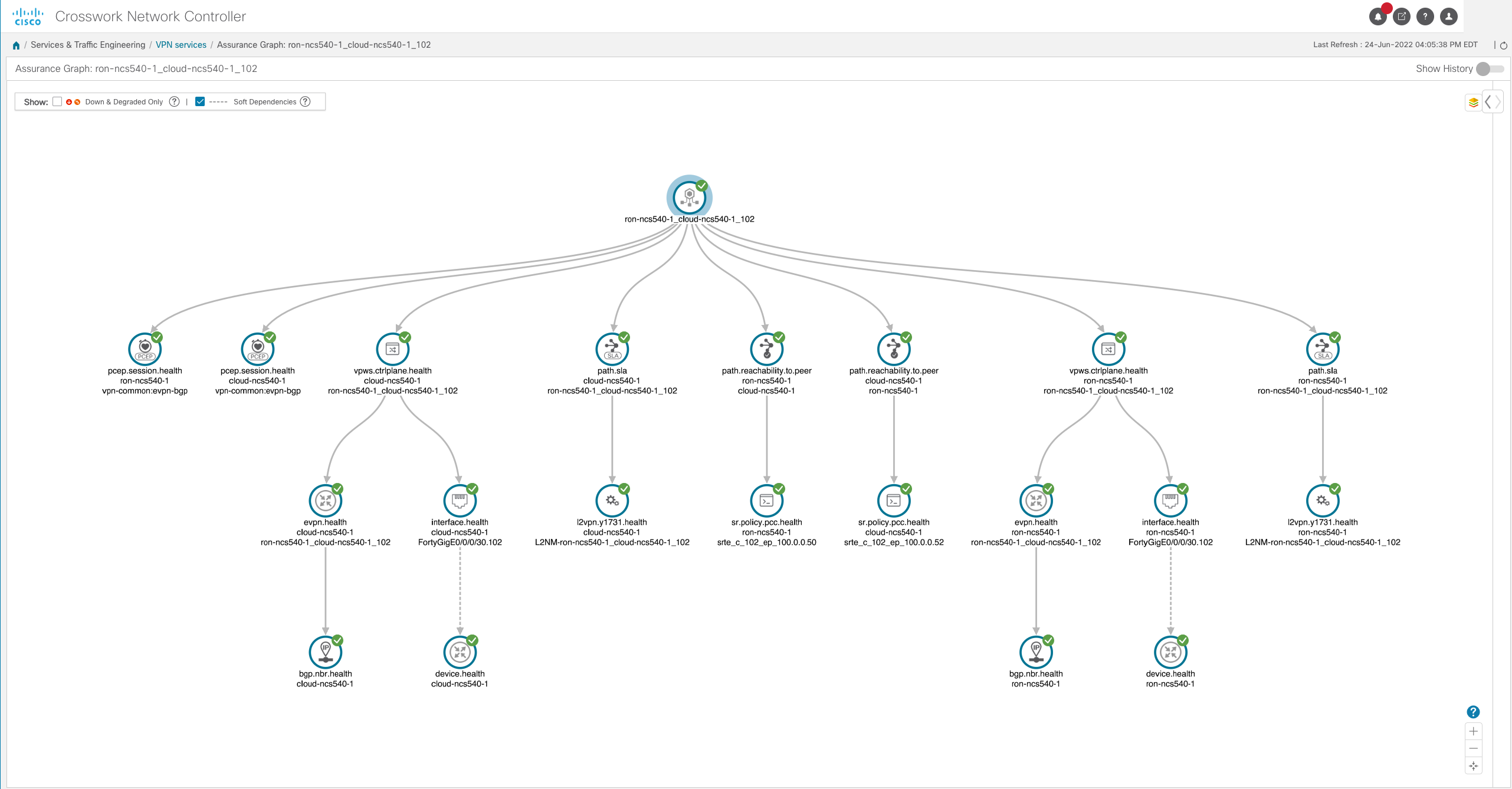Click the root ron-ncs540-1_cloud-ncs540-1_102 service node

point(689,198)
